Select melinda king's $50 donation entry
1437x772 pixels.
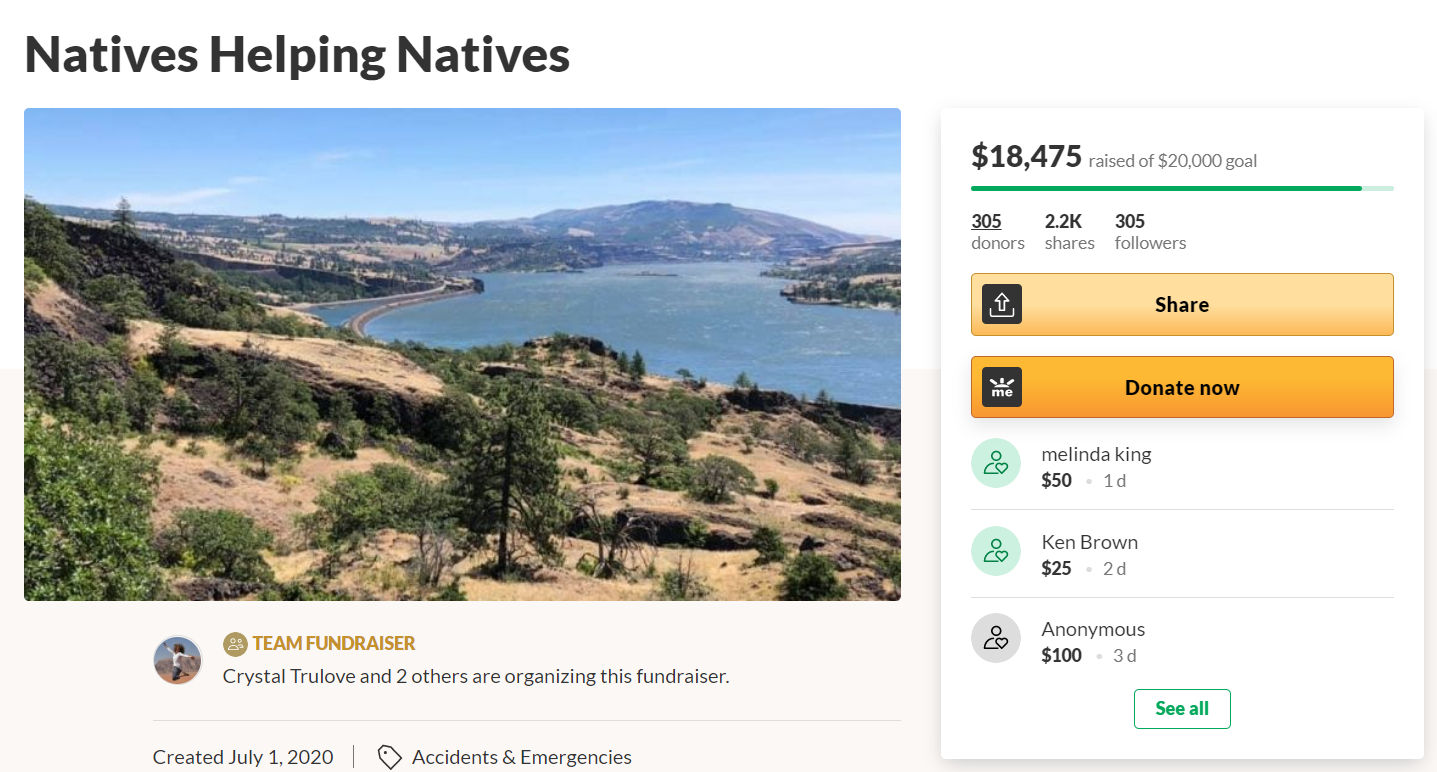(x=1096, y=466)
